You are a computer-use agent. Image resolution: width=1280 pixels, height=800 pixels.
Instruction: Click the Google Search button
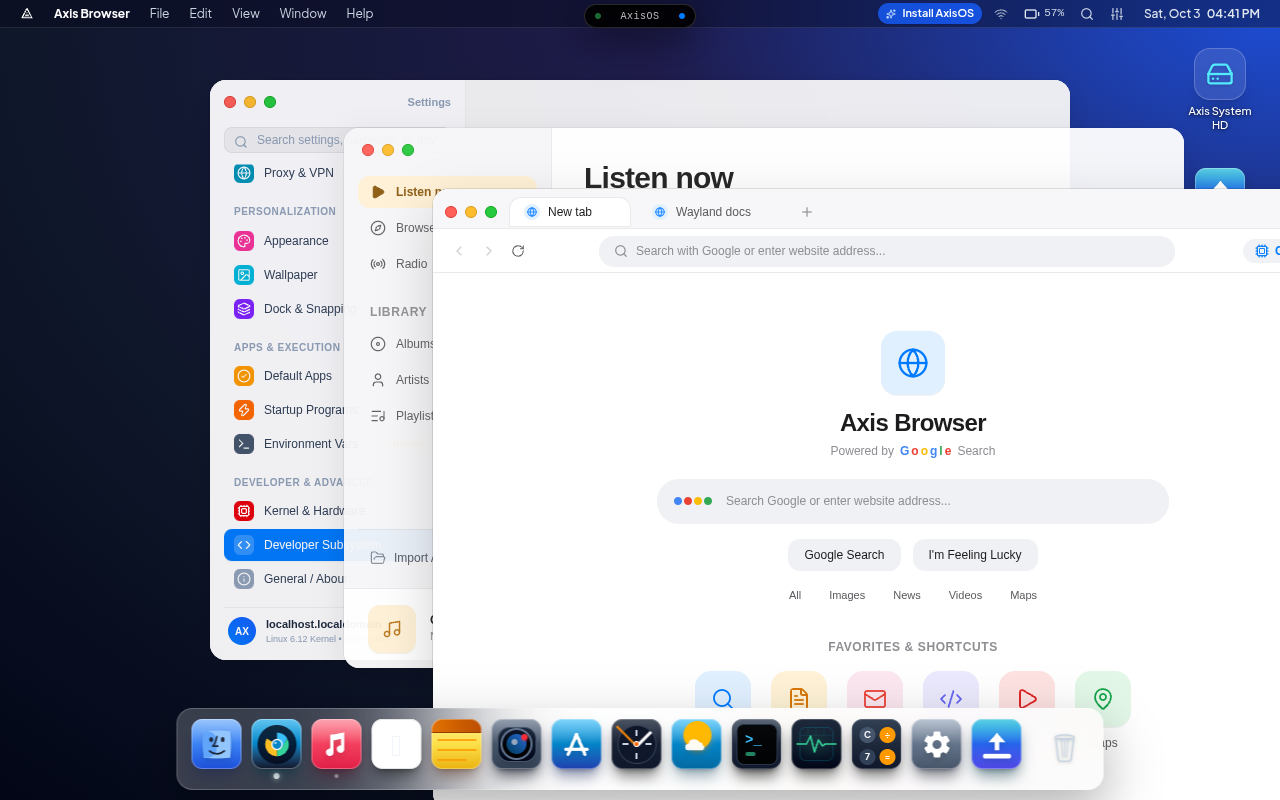844,555
